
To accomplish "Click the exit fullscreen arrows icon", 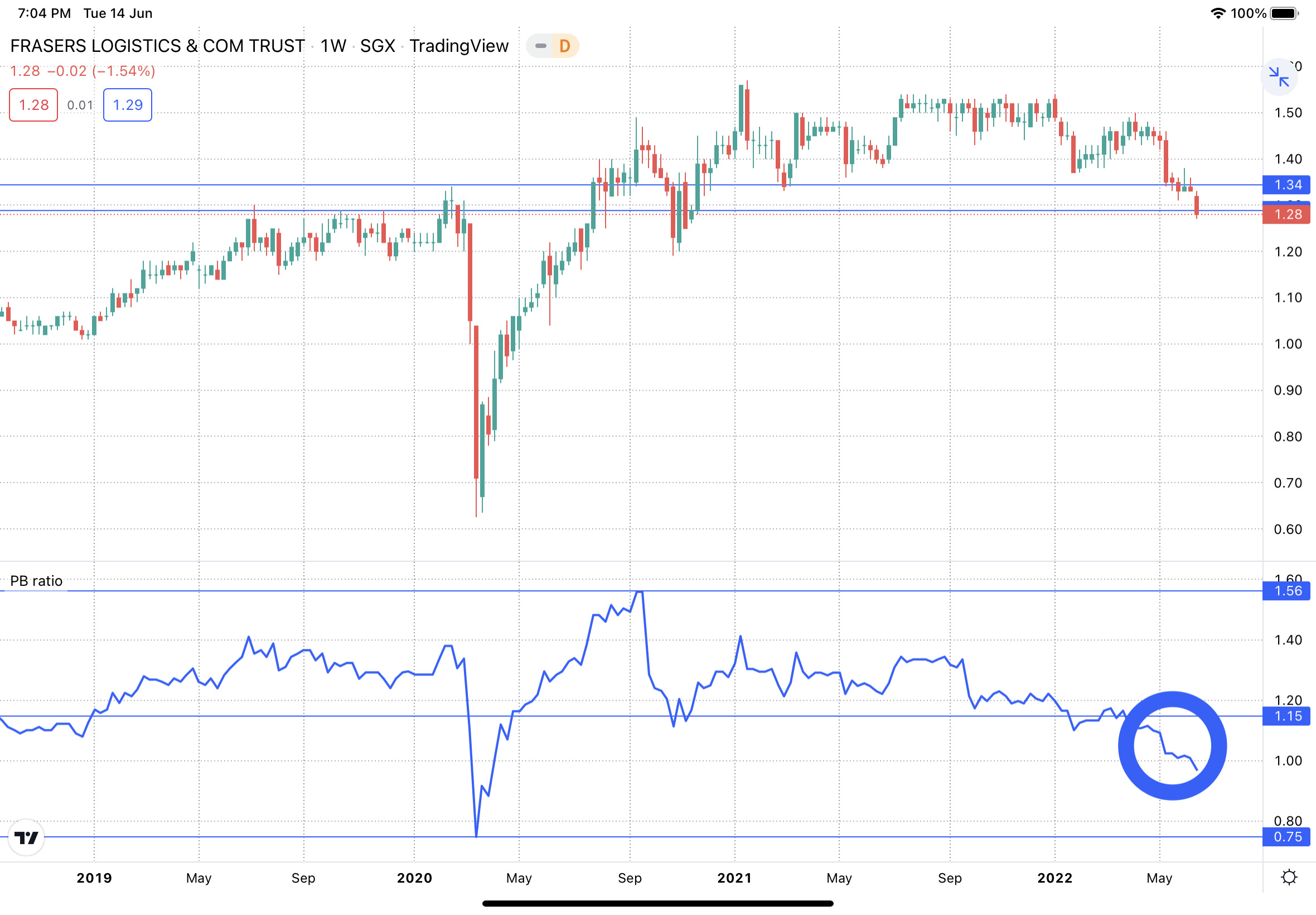I will tap(1278, 77).
